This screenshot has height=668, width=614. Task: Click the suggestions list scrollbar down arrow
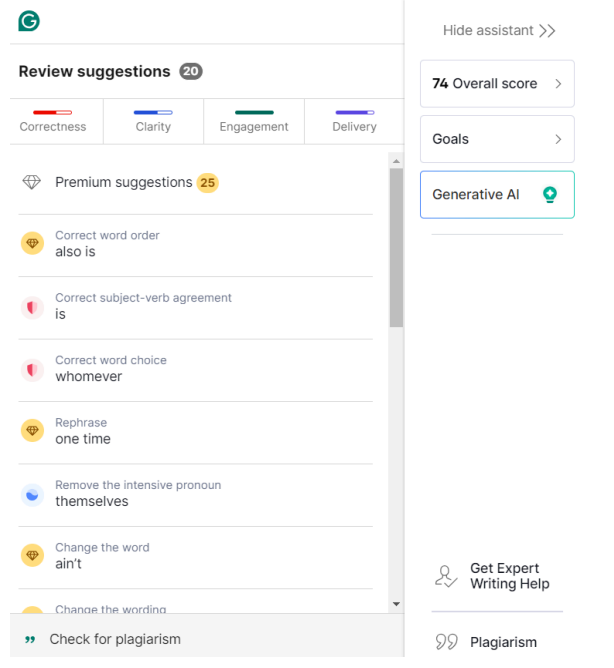396,604
